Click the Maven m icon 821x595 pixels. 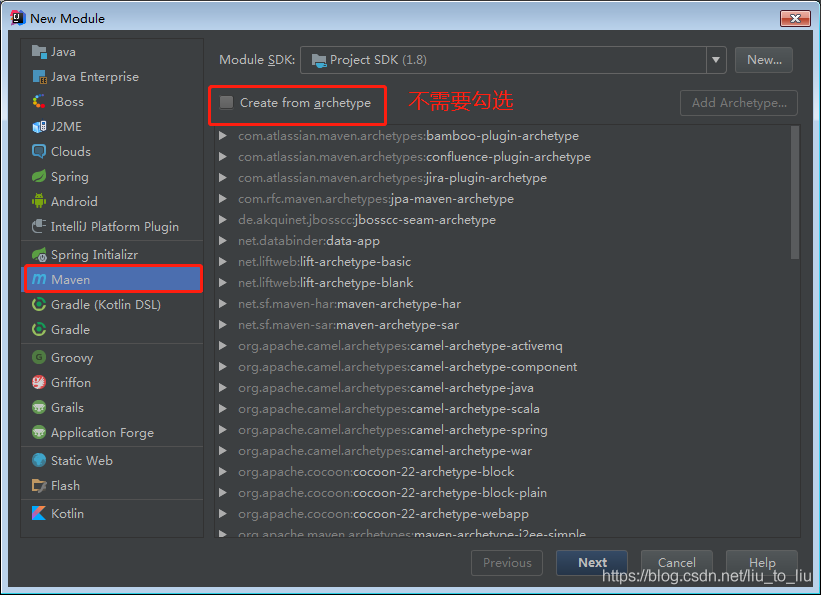(39, 280)
